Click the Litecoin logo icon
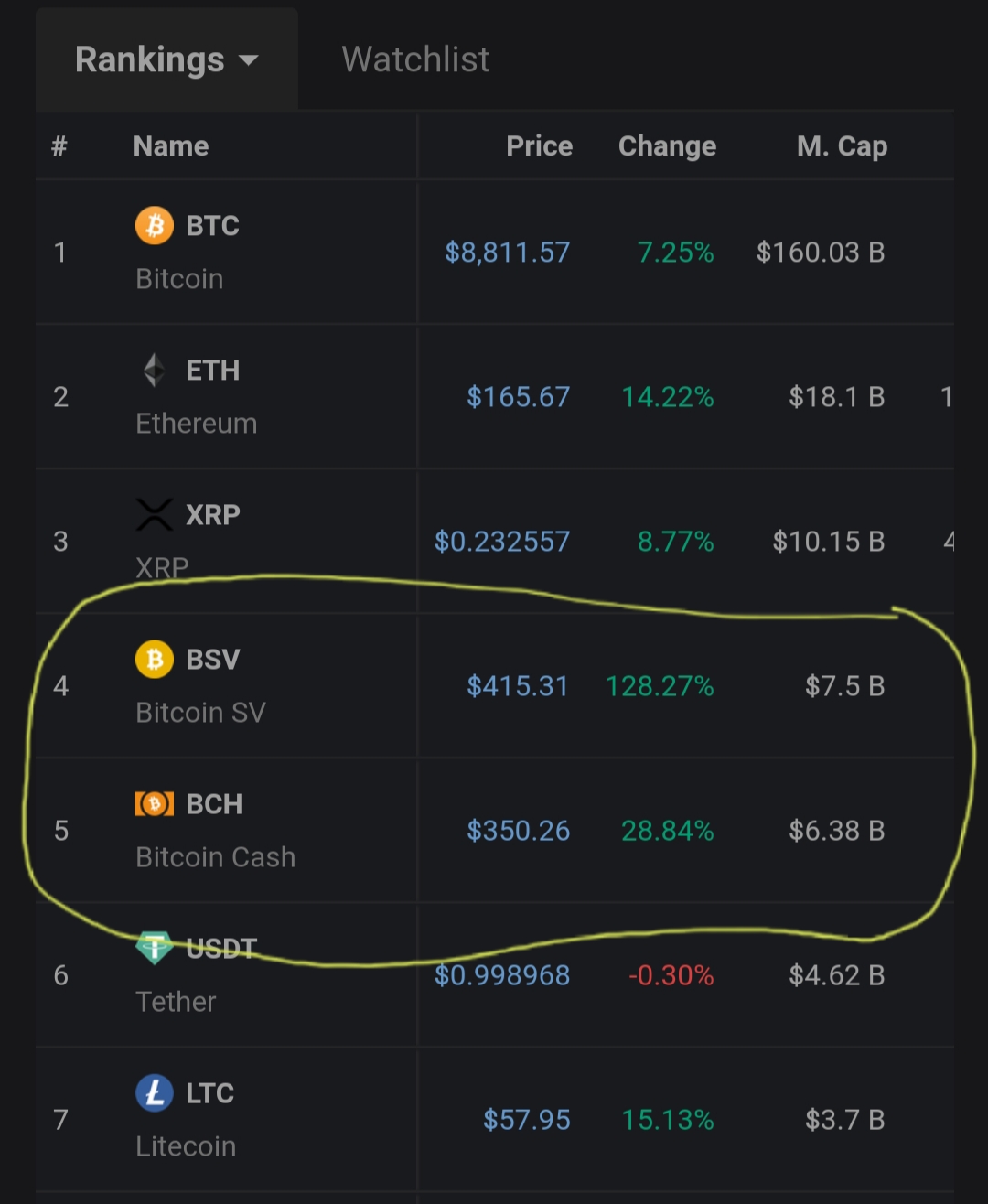This screenshot has width=988, height=1204. click(155, 1092)
